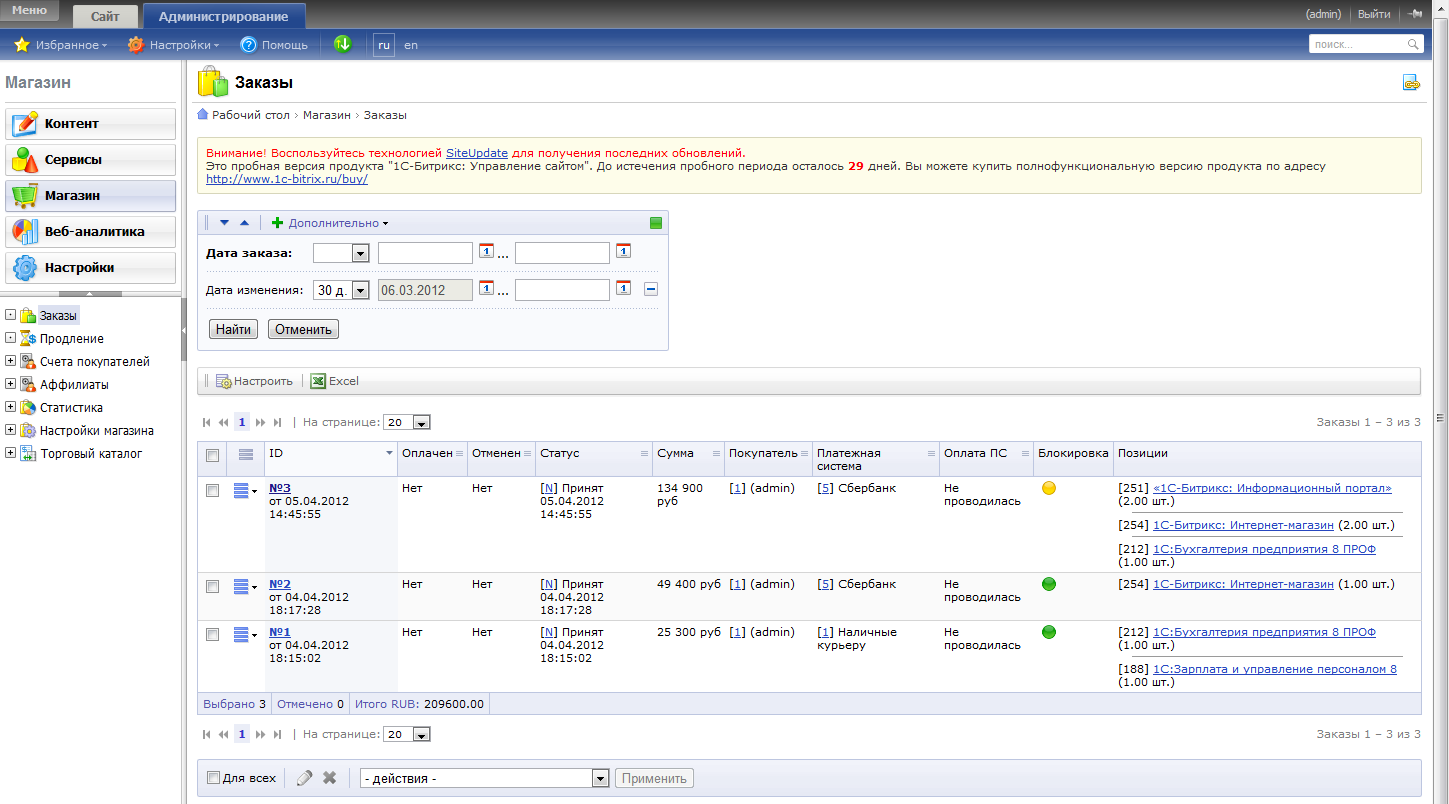Open the action menu icon for order №2
This screenshot has width=1449, height=804.
[x=243, y=586]
